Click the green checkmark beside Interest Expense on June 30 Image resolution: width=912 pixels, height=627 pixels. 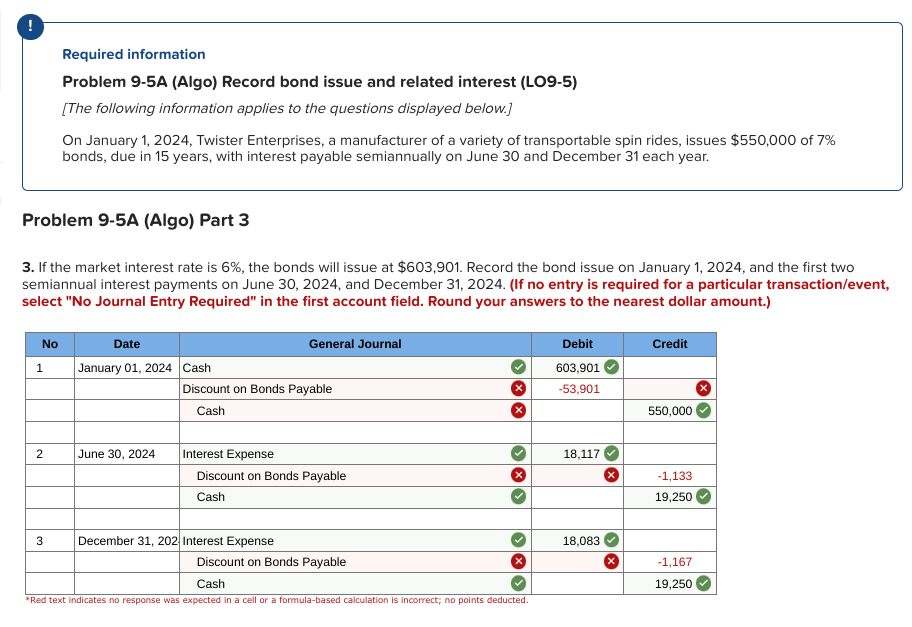coord(518,453)
